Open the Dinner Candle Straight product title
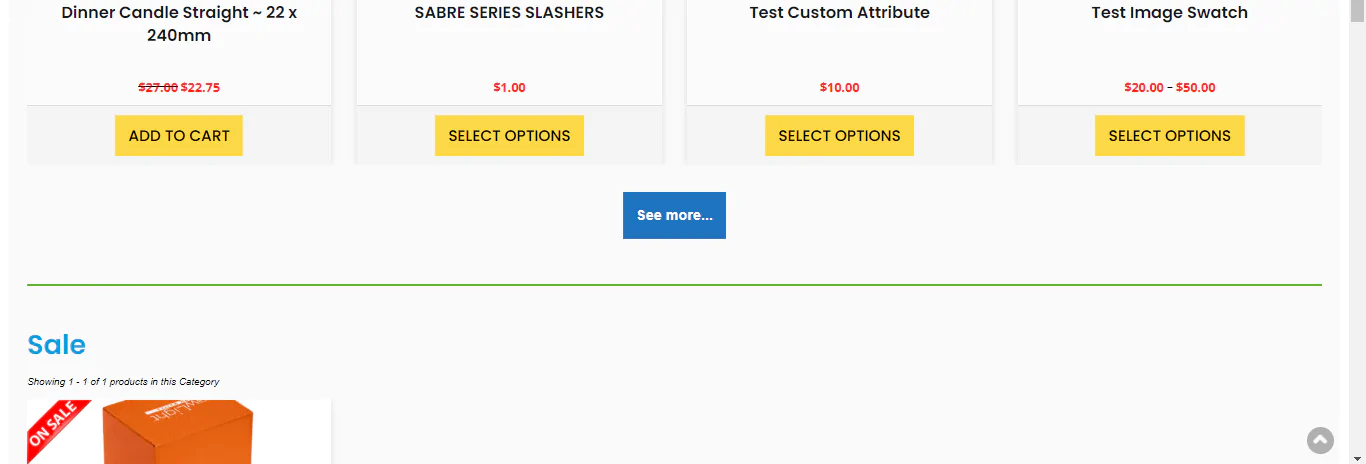 coord(179,24)
